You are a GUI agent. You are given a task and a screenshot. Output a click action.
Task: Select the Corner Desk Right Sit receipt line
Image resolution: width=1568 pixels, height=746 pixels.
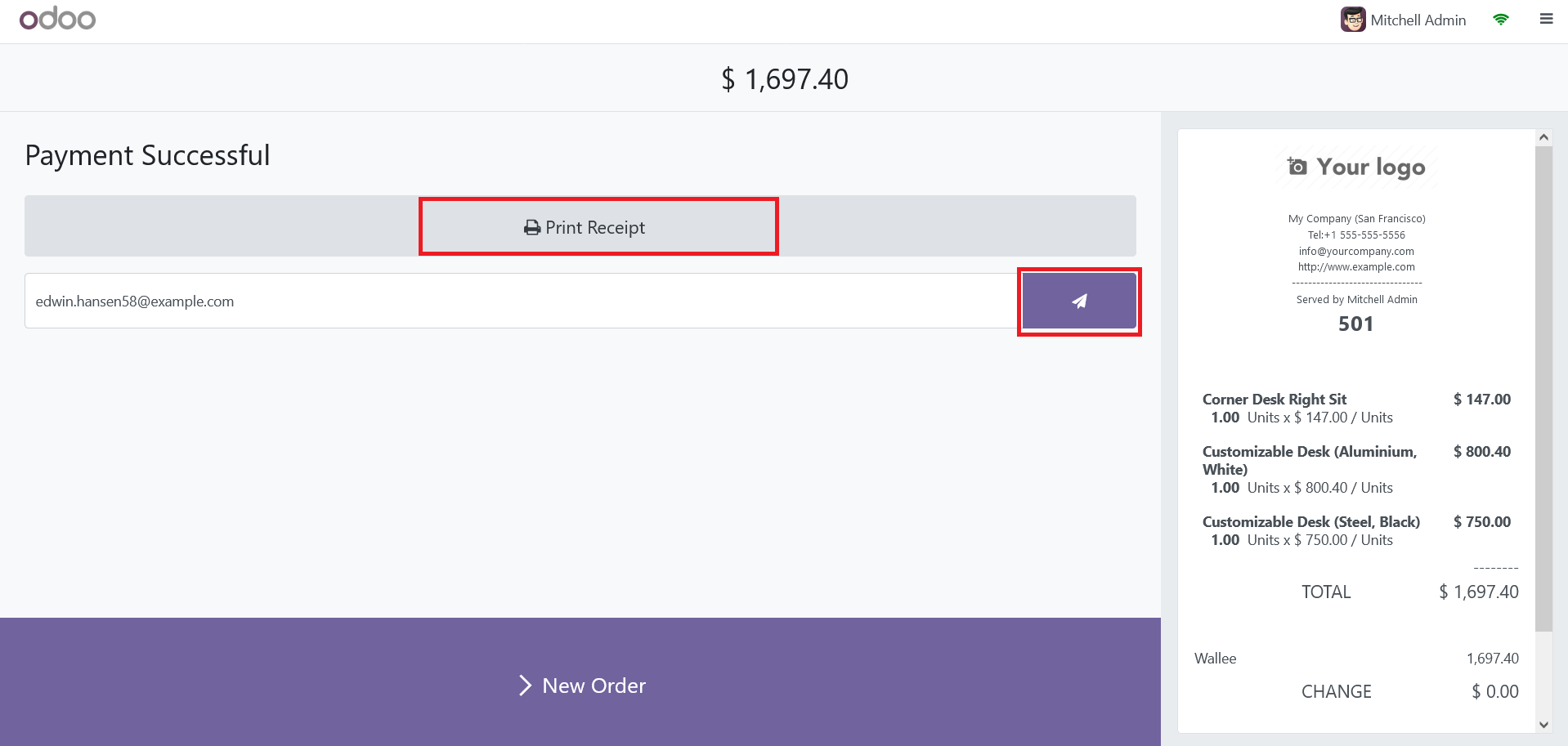point(1274,400)
